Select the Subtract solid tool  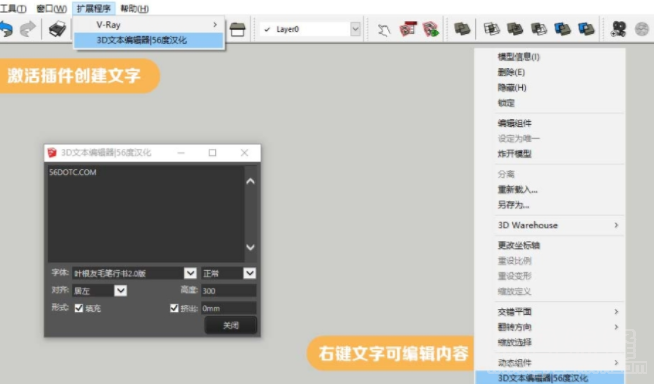[x=539, y=29]
